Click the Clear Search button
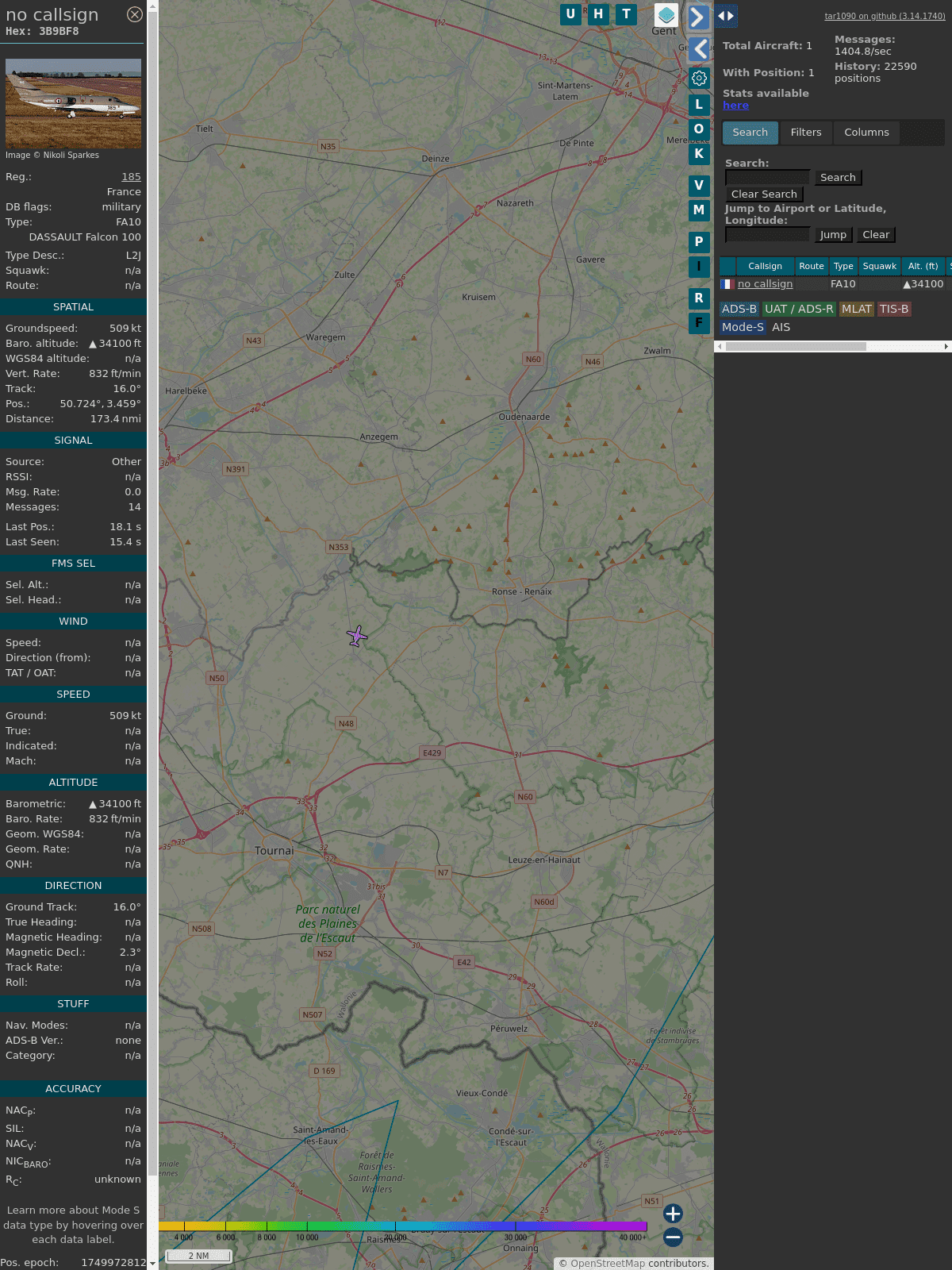The width and height of the screenshot is (952, 1270). pyautogui.click(x=764, y=194)
